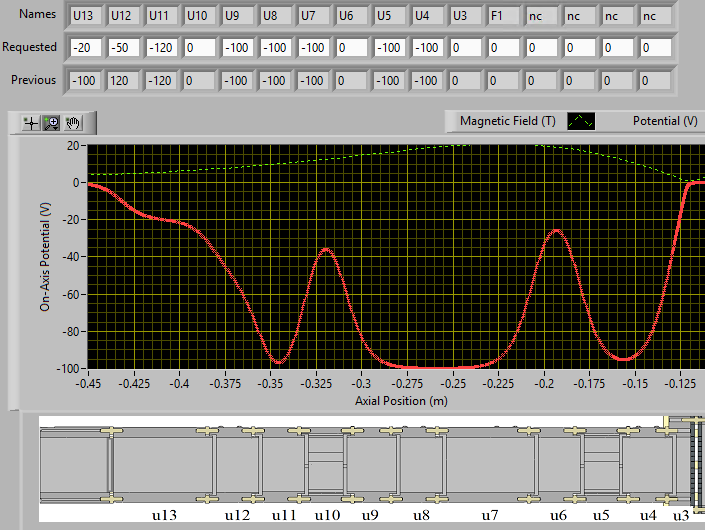This screenshot has width=705, height=530.
Task: Click Previous value for U13 (-100)
Action: (x=85, y=81)
